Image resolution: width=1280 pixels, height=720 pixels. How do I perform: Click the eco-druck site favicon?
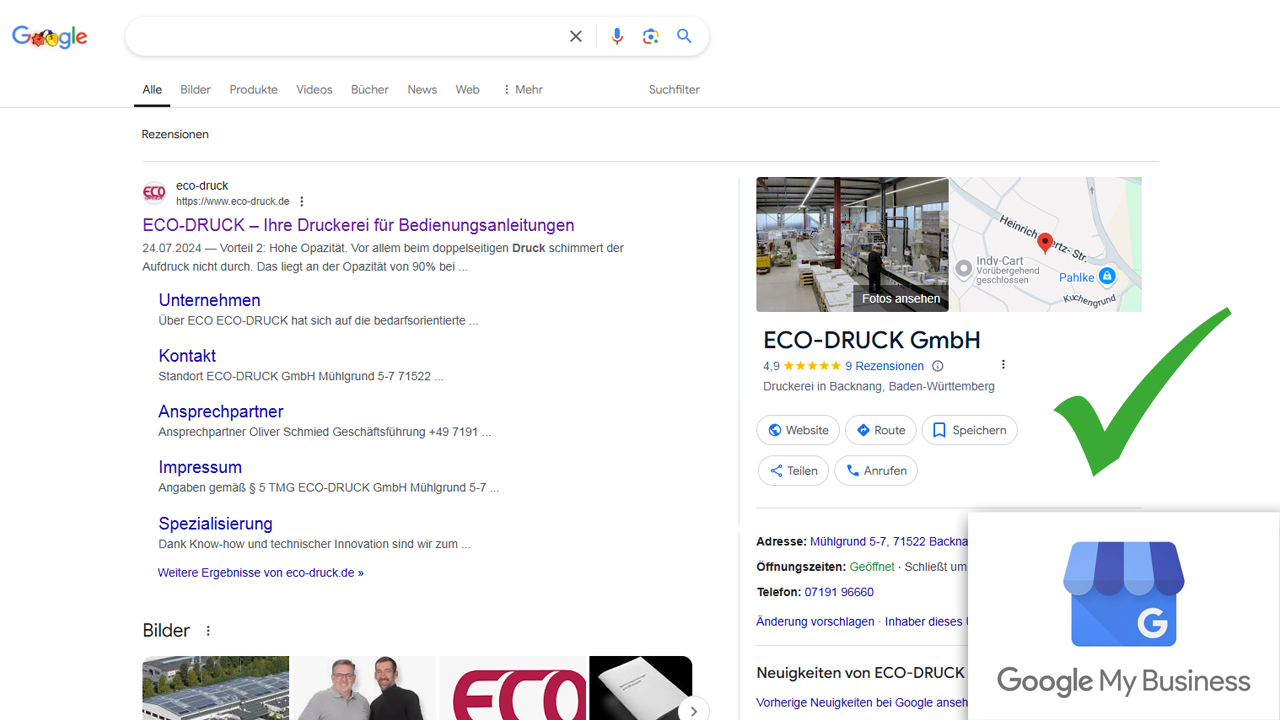tap(154, 193)
